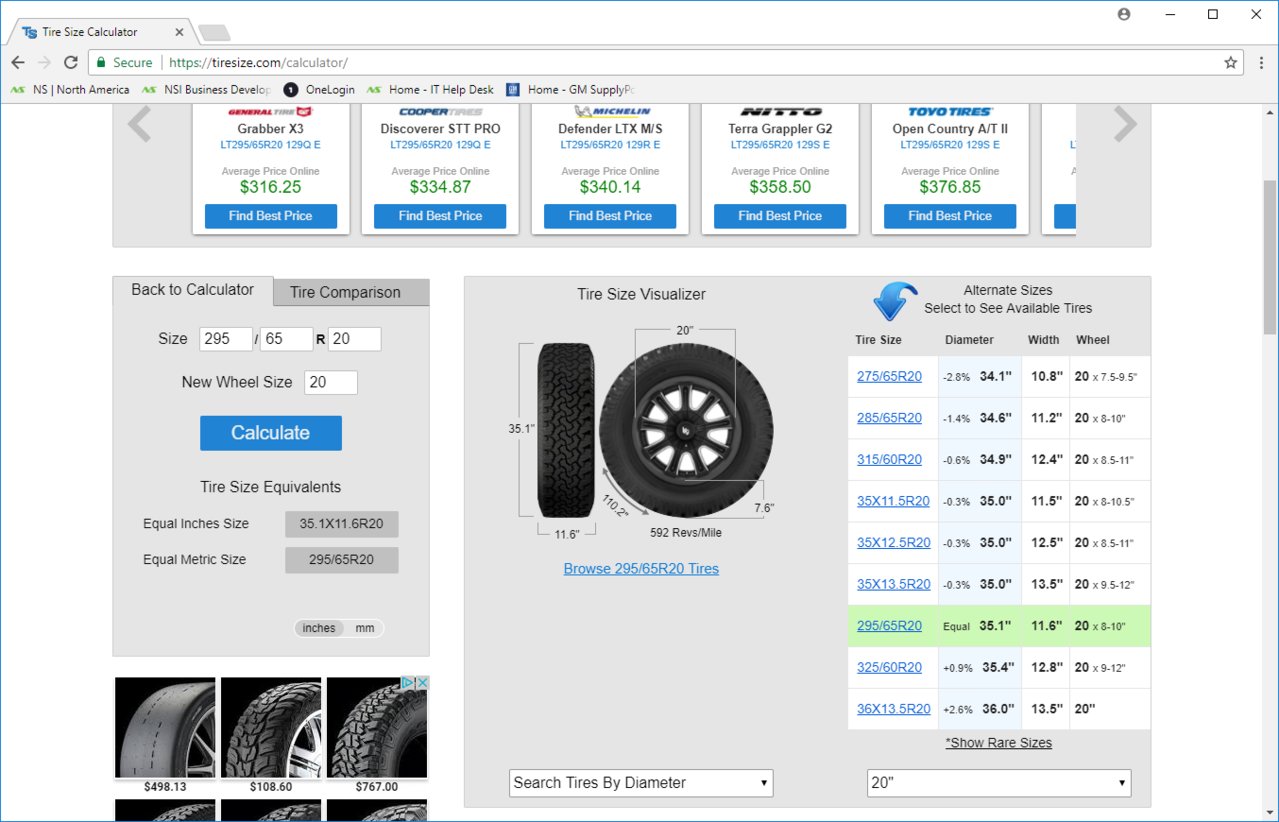This screenshot has height=822, width=1279.
Task: Open the Chrome user profile icon
Action: tap(1124, 14)
